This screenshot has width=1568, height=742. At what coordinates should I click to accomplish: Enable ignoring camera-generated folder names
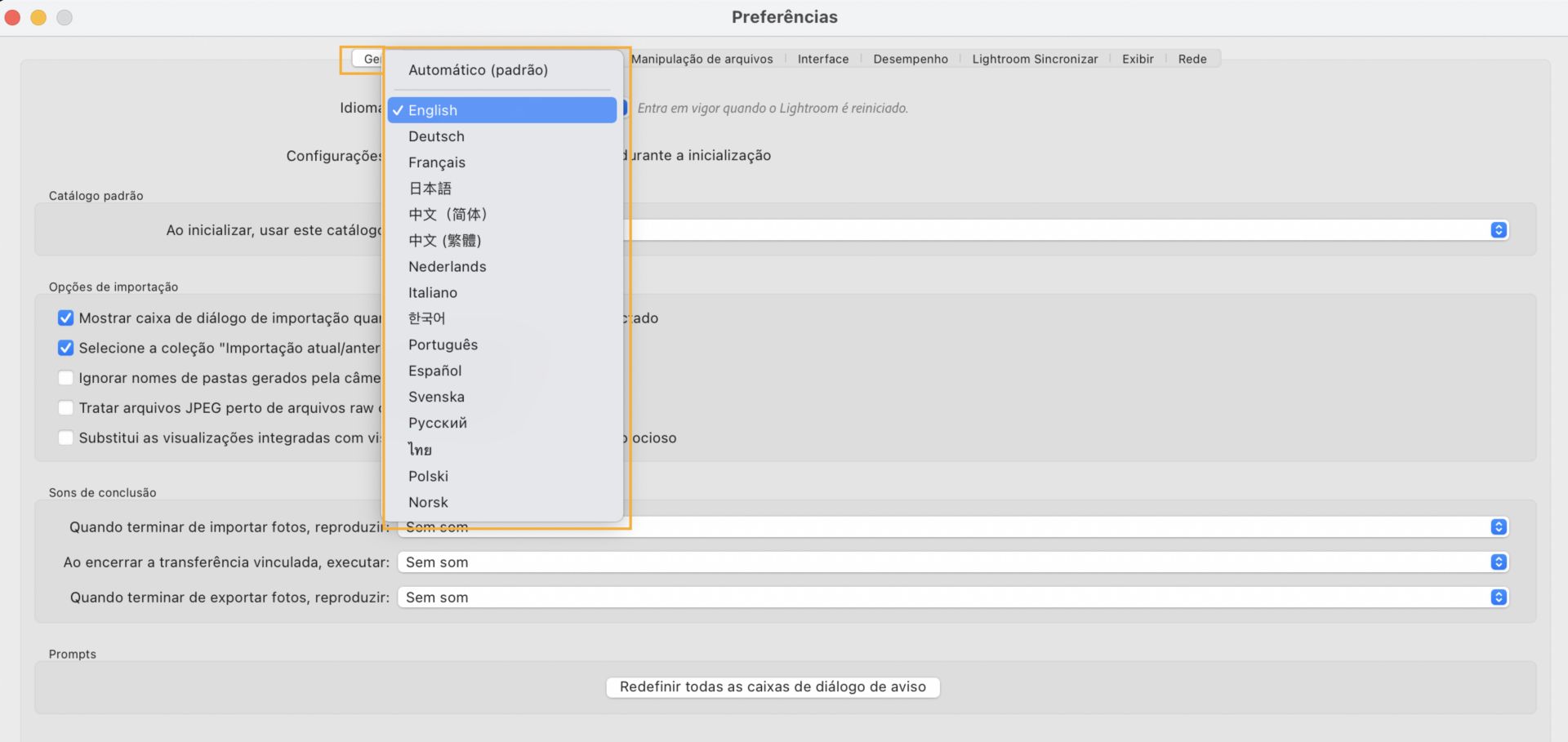click(65, 377)
